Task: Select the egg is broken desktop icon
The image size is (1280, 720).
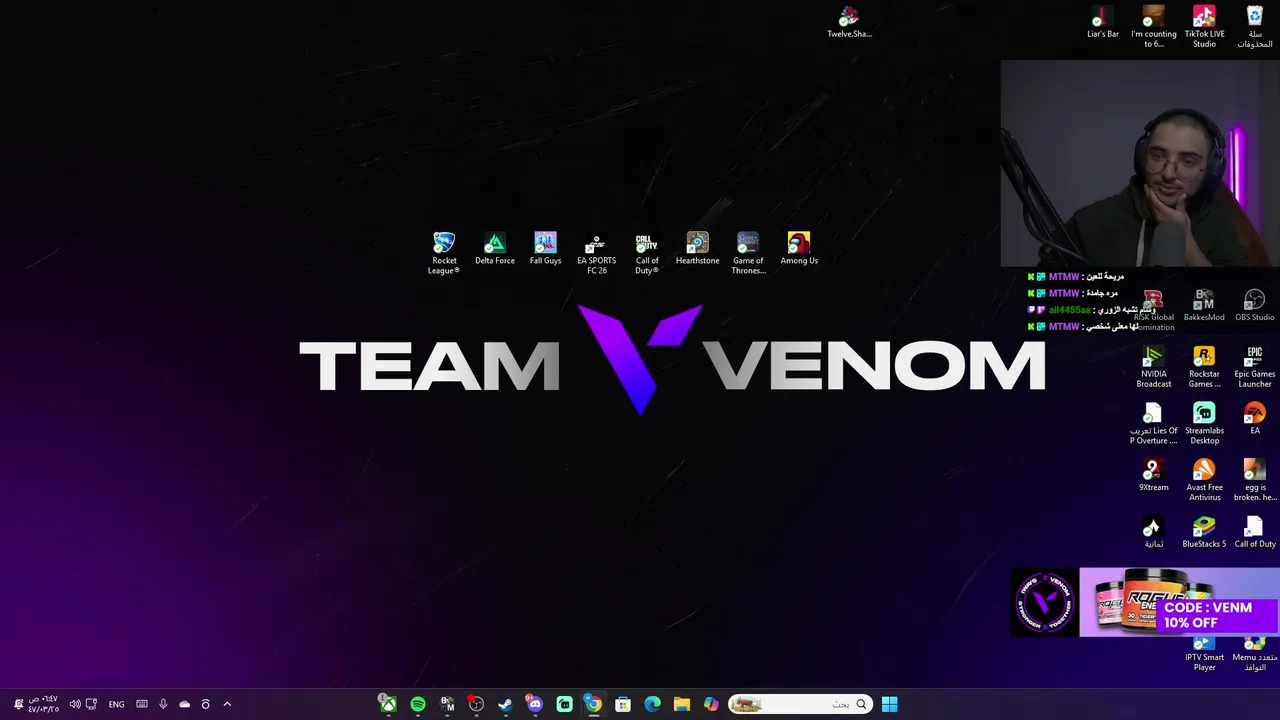Action: [1254, 480]
